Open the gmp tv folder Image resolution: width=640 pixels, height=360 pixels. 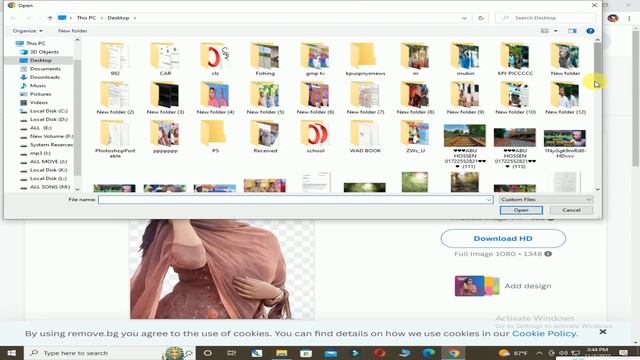315,59
